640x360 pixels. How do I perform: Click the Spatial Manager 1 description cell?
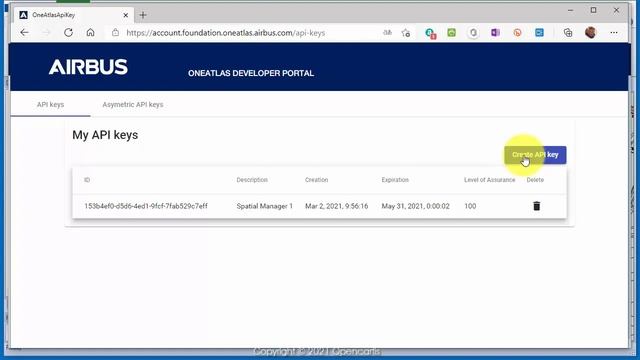(x=264, y=206)
